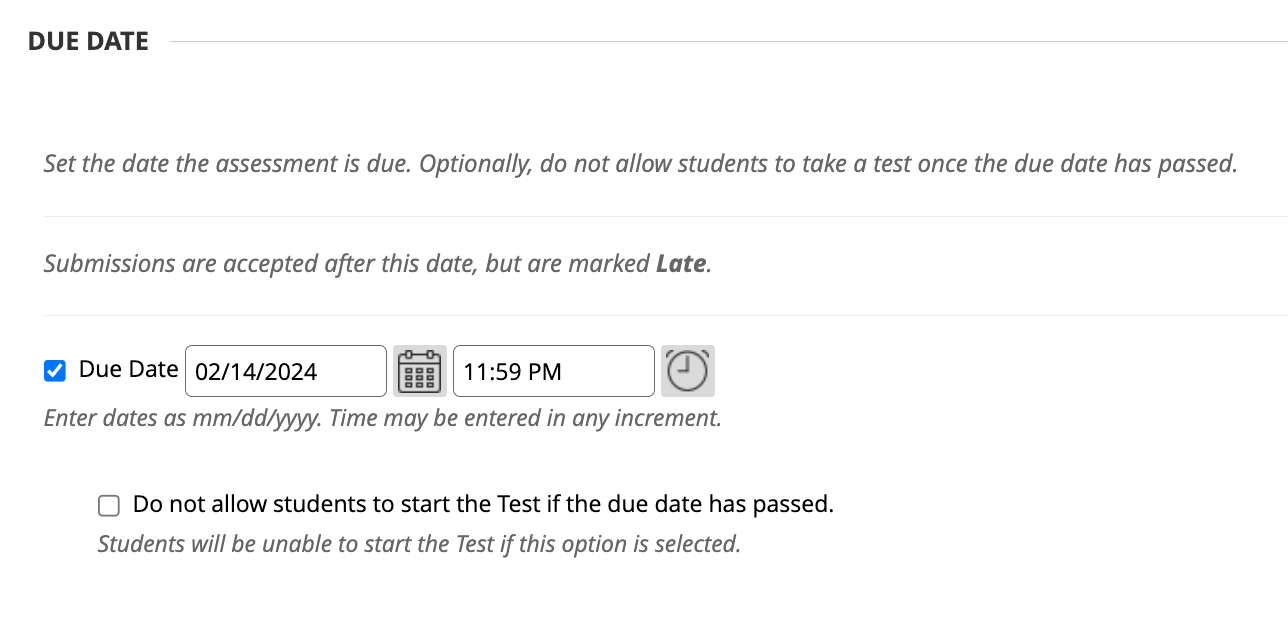Click the DUE DATE section heading

point(88,41)
